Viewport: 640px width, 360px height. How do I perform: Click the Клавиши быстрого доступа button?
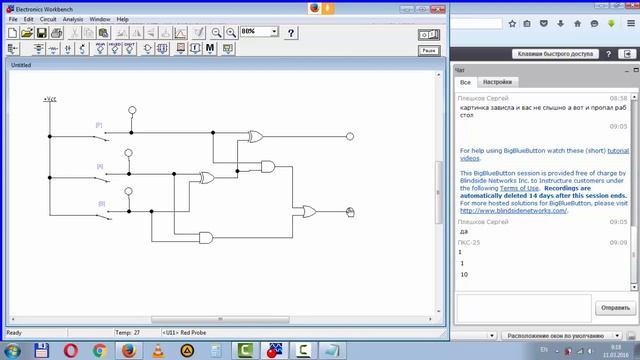pyautogui.click(x=555, y=54)
